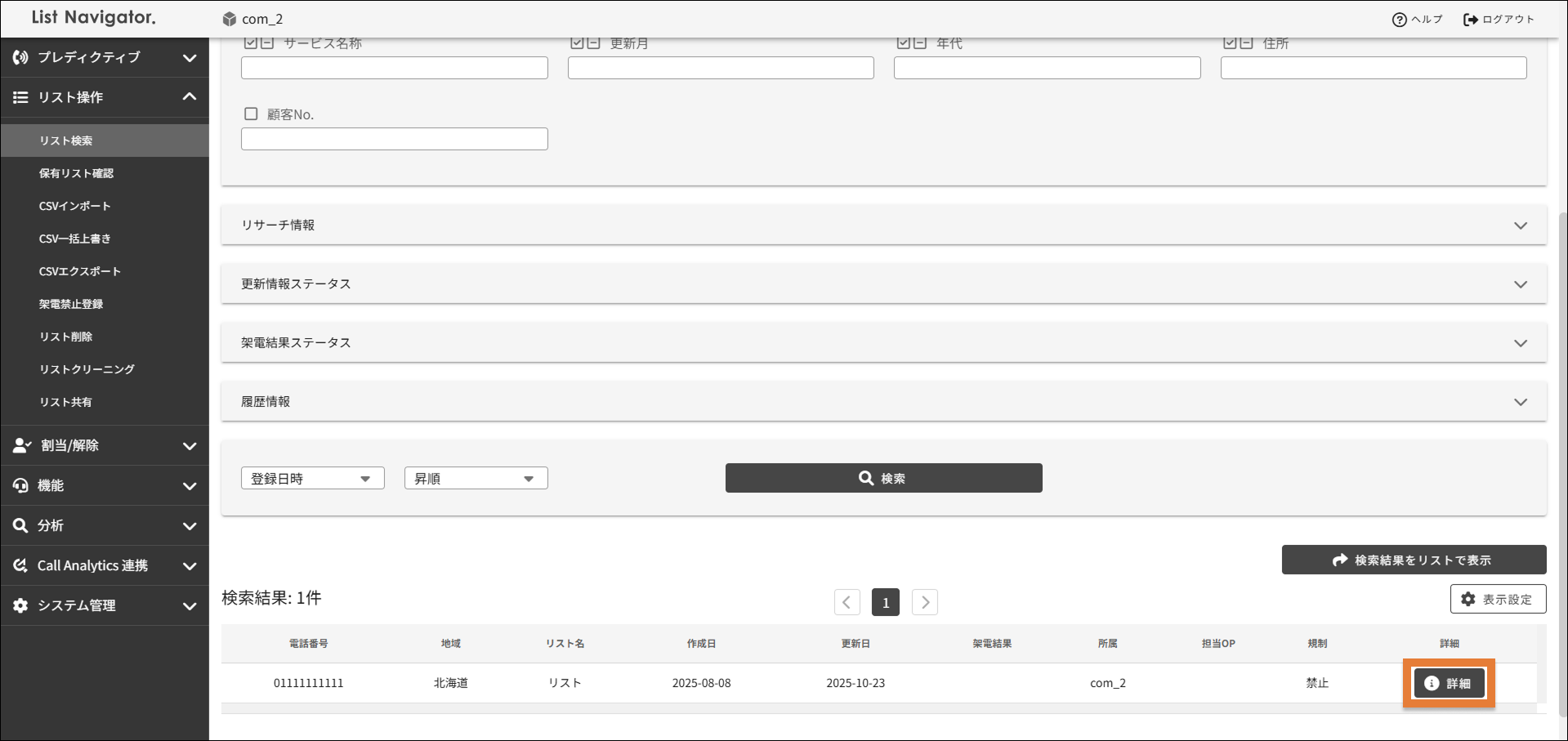Click the 顧客No. text input field
Image resolution: width=1568 pixels, height=741 pixels.
[x=394, y=139]
